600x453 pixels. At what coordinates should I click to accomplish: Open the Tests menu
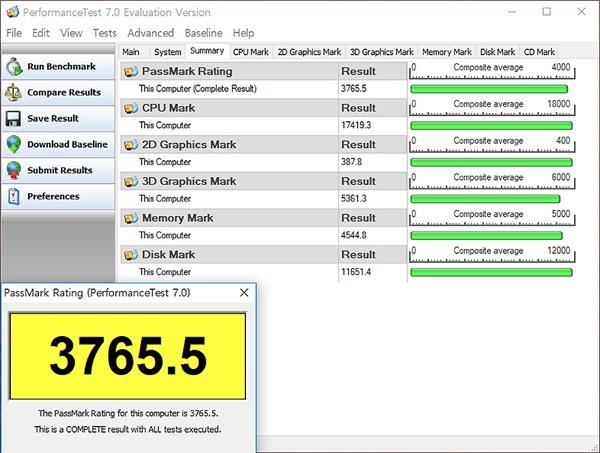pos(104,33)
